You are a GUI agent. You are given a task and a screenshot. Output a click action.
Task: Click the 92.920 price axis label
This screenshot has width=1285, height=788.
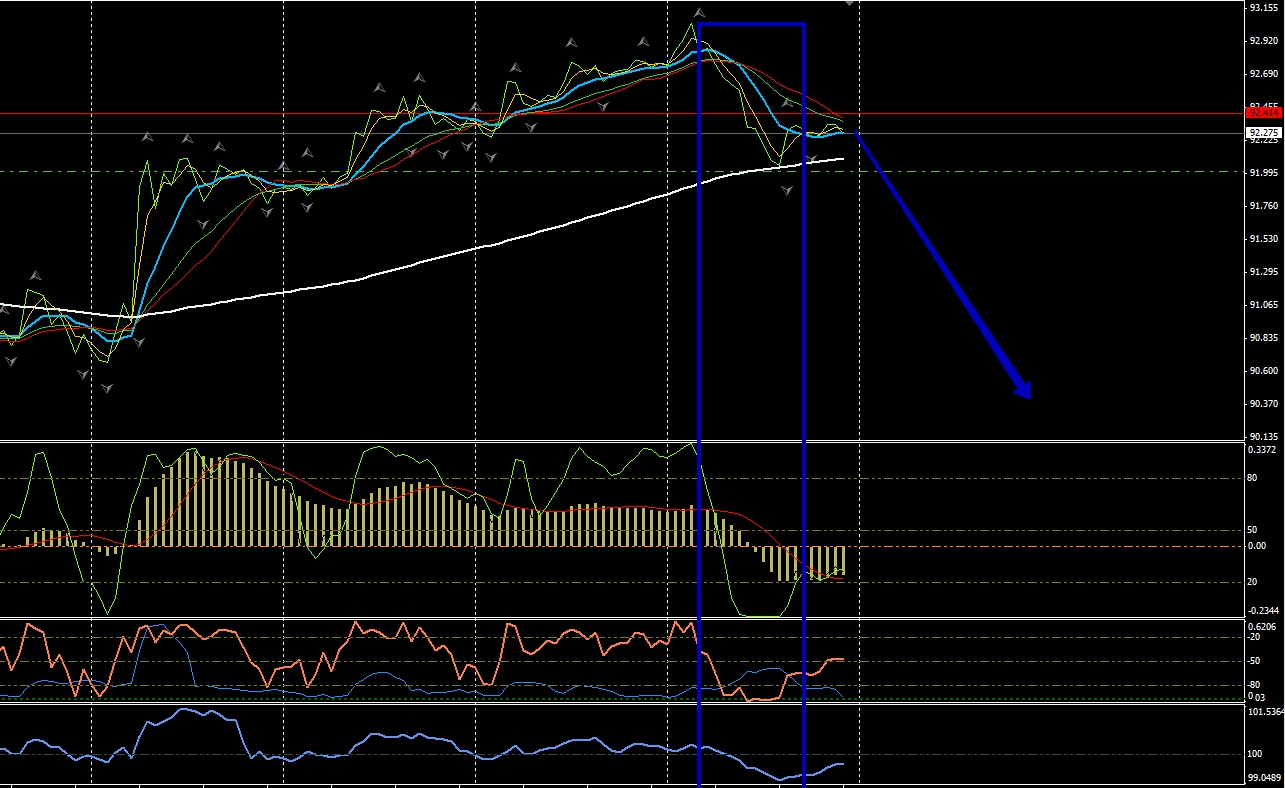click(1264, 41)
